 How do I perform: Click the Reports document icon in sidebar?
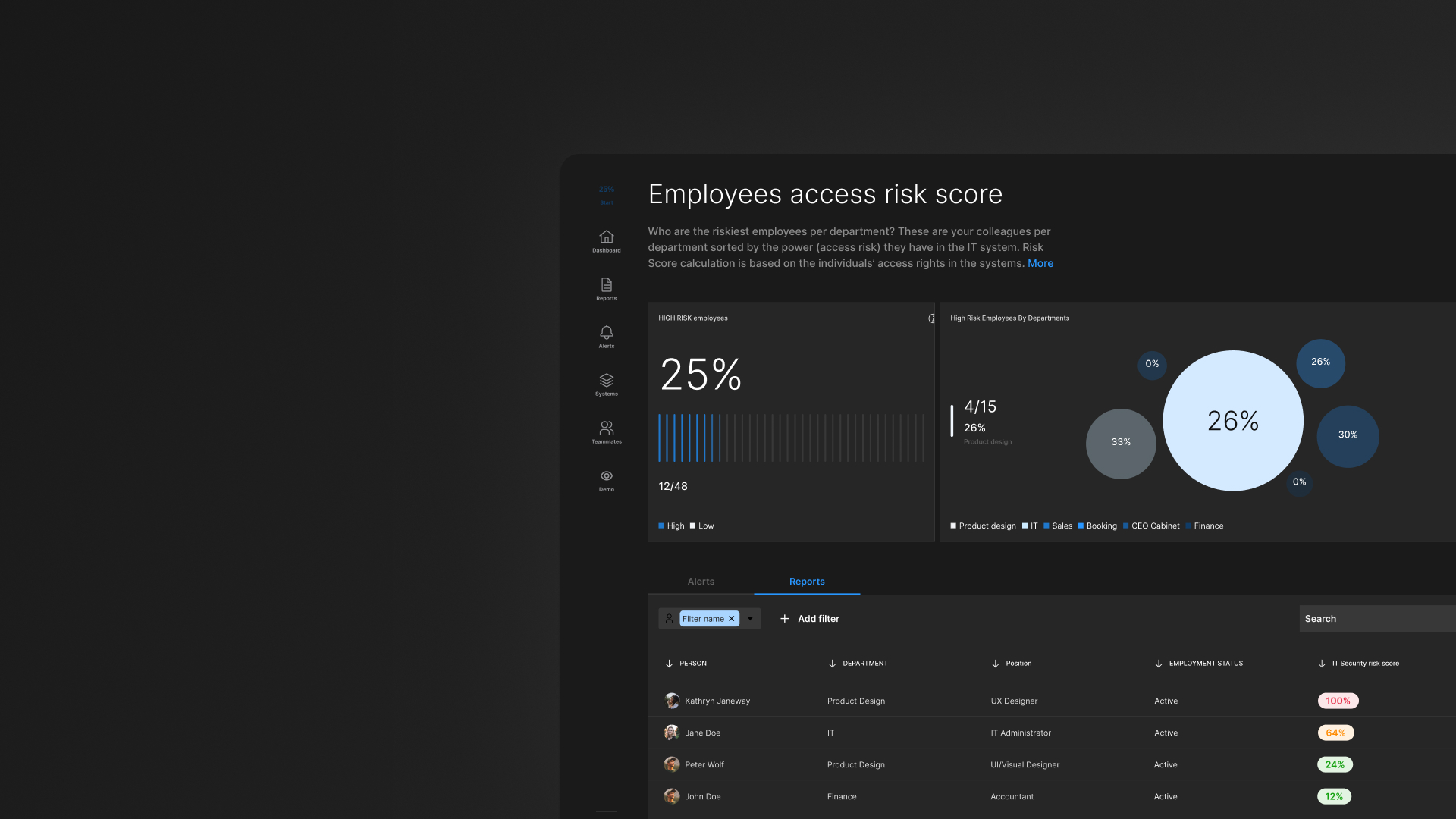point(606,284)
